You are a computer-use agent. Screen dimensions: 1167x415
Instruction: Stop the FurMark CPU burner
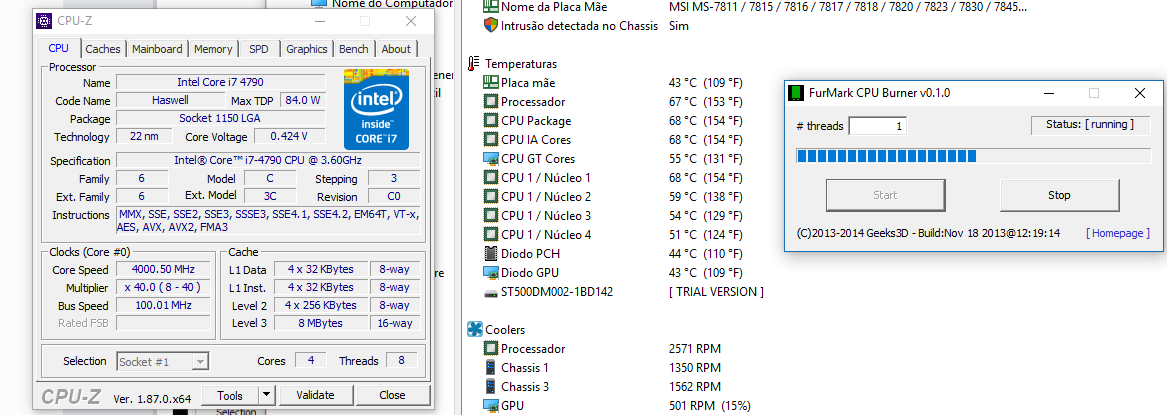(x=1059, y=196)
